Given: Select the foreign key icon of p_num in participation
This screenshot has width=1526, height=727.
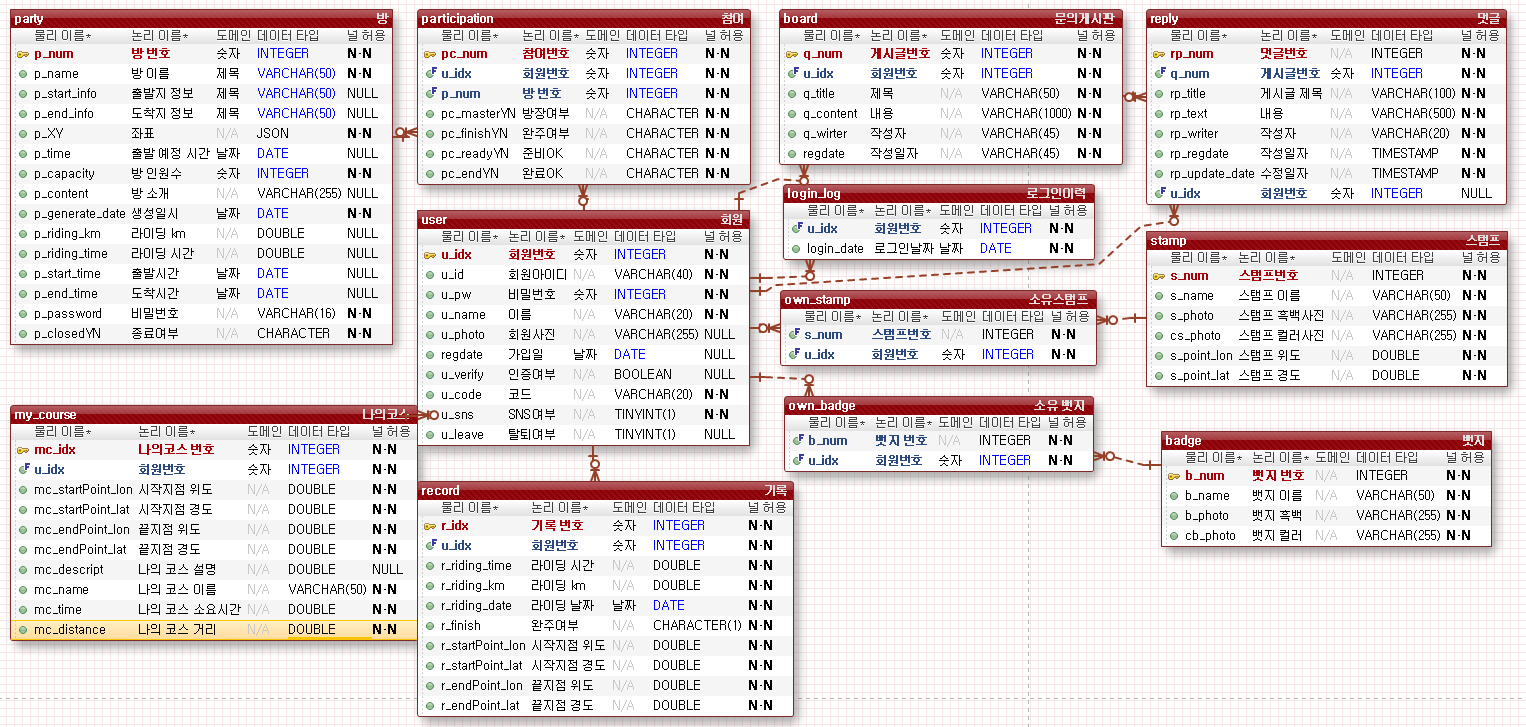Looking at the screenshot, I should point(430,93).
